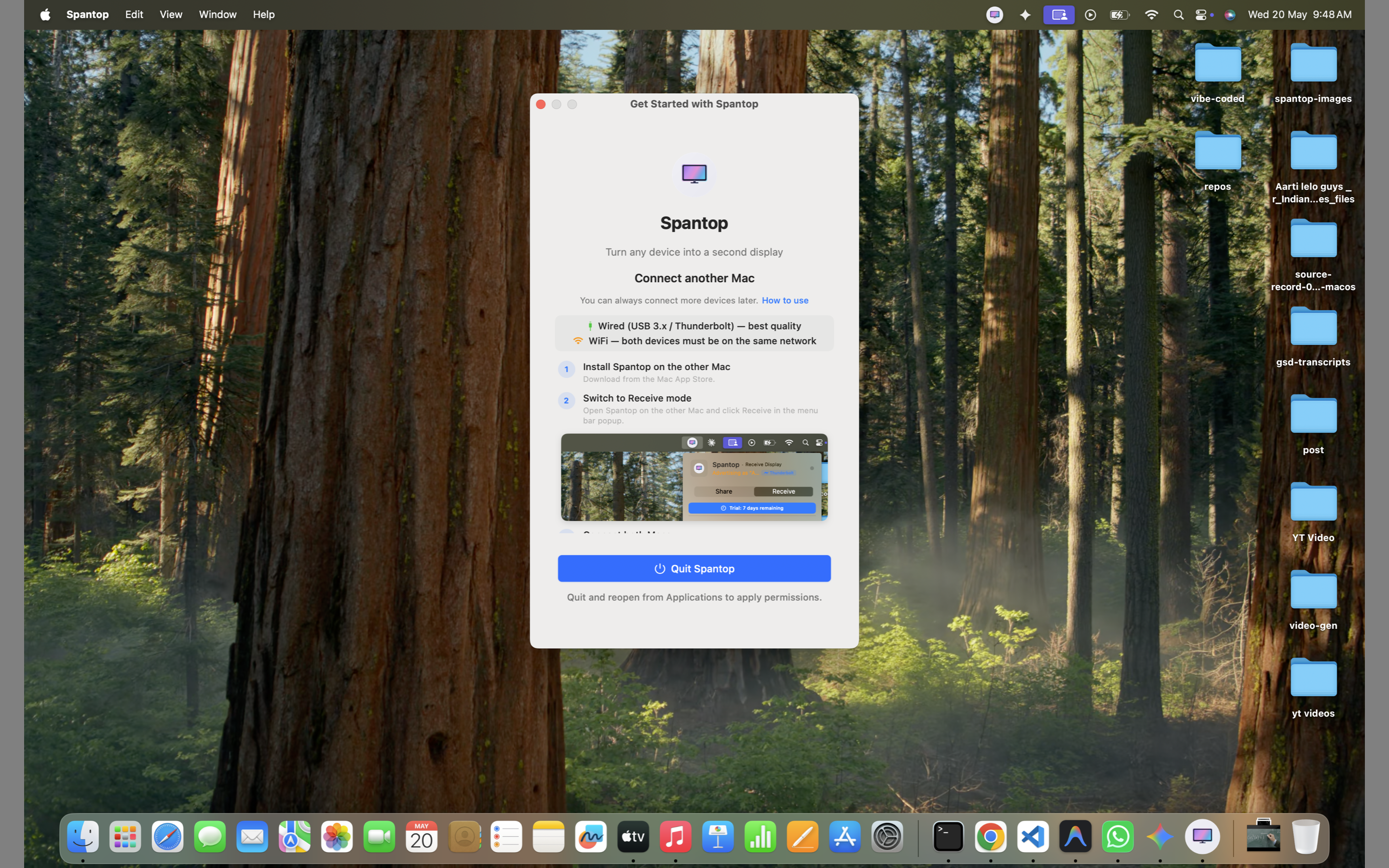Open Spotlight search icon

(x=1178, y=14)
